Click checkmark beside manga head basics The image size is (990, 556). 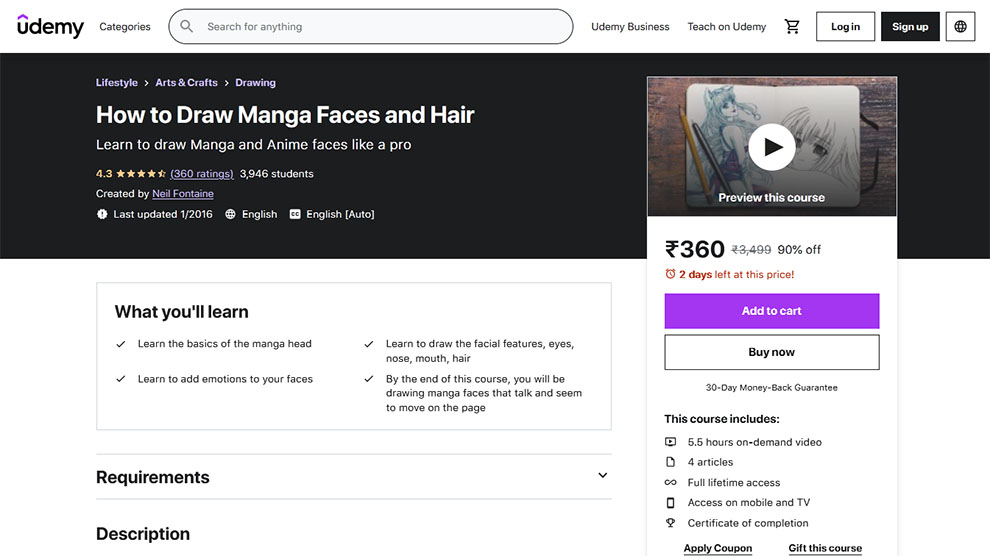click(x=121, y=344)
